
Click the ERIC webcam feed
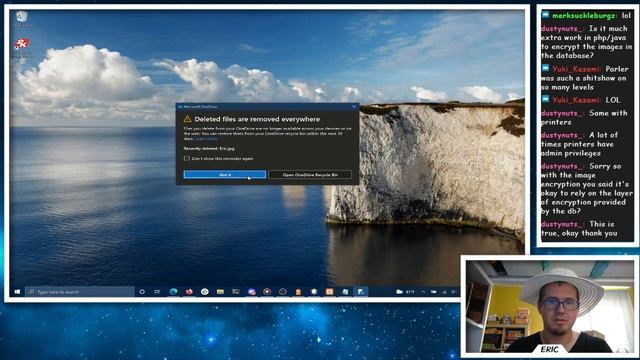[x=550, y=307]
